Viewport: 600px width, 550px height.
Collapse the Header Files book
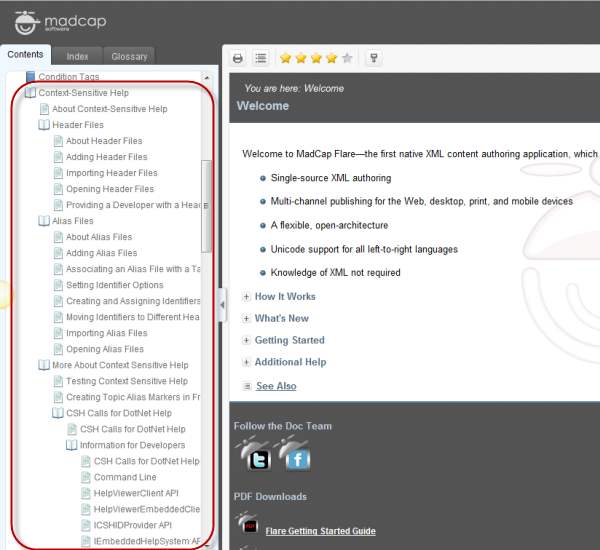[44, 125]
